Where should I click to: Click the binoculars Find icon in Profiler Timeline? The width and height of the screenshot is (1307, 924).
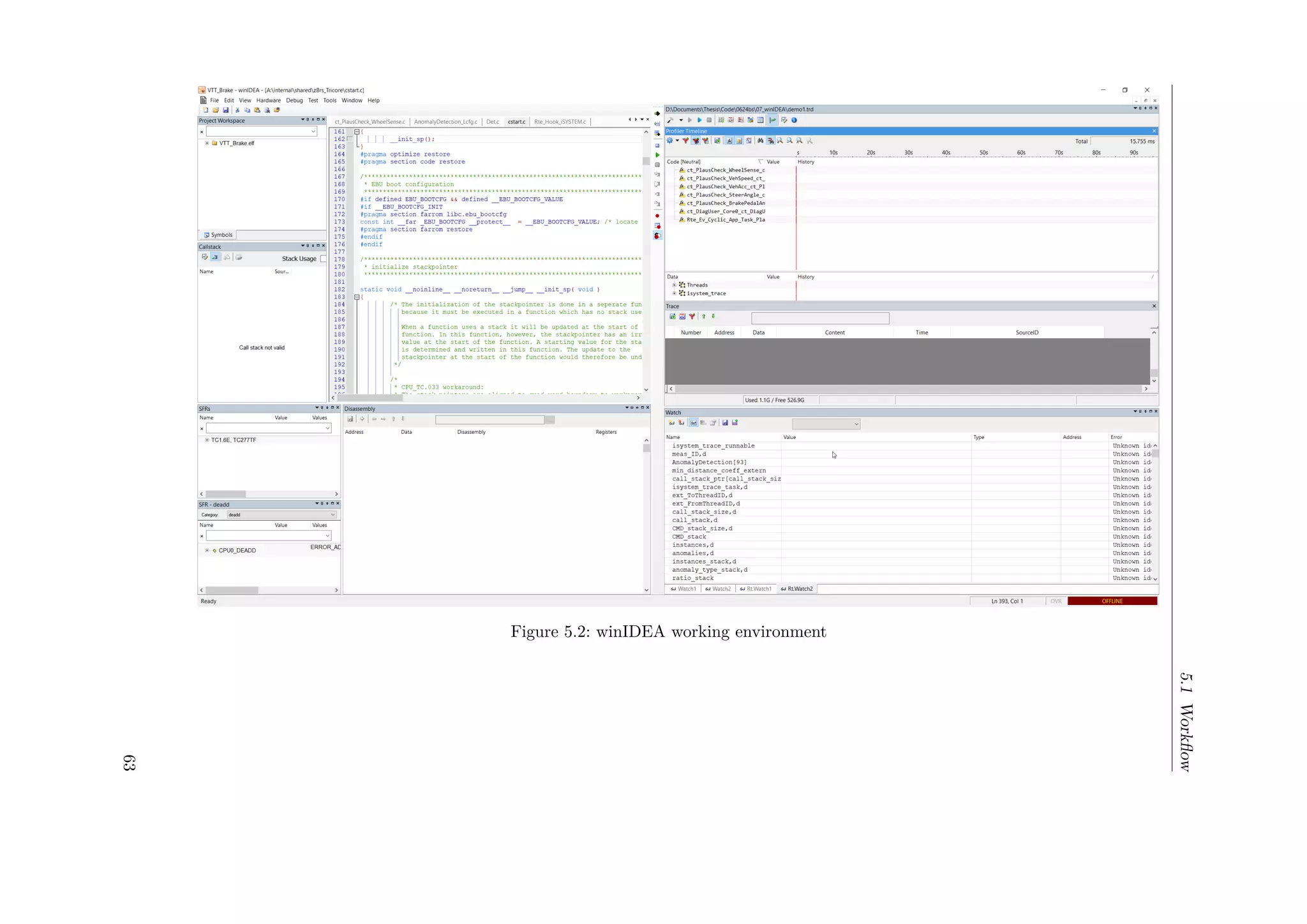(x=760, y=140)
